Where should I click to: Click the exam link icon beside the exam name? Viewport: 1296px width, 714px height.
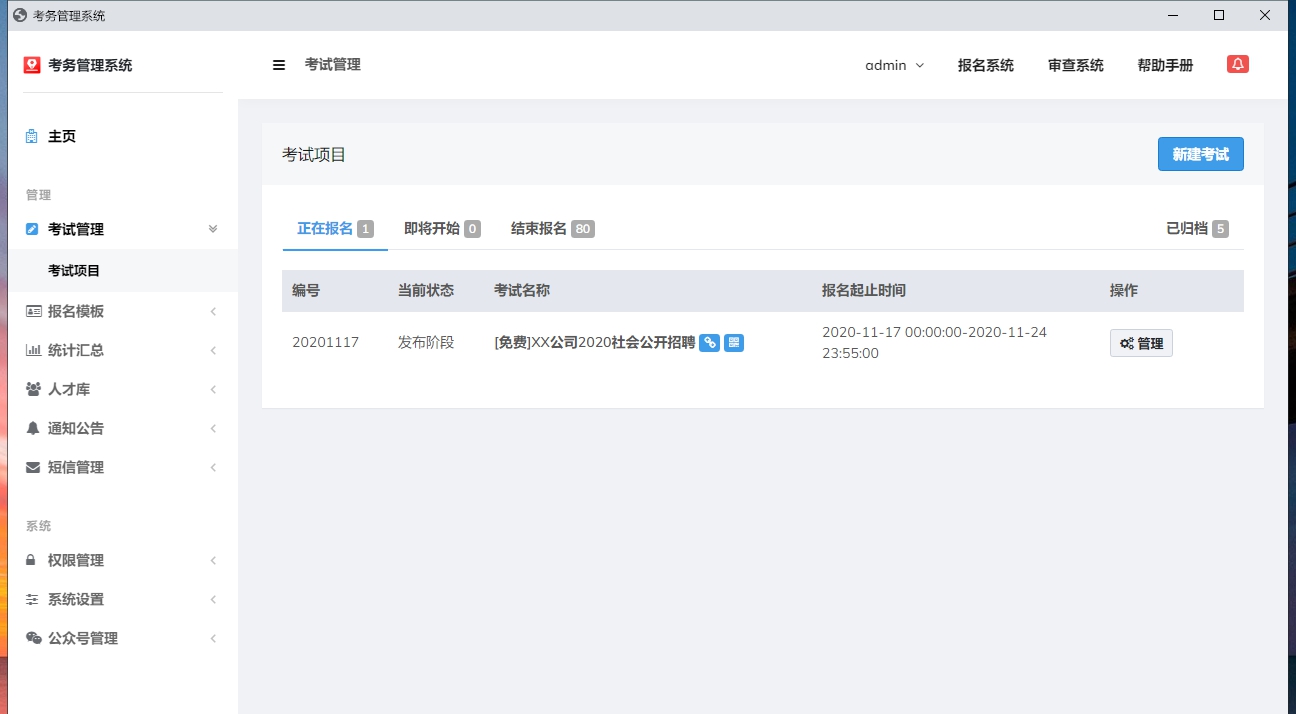710,342
